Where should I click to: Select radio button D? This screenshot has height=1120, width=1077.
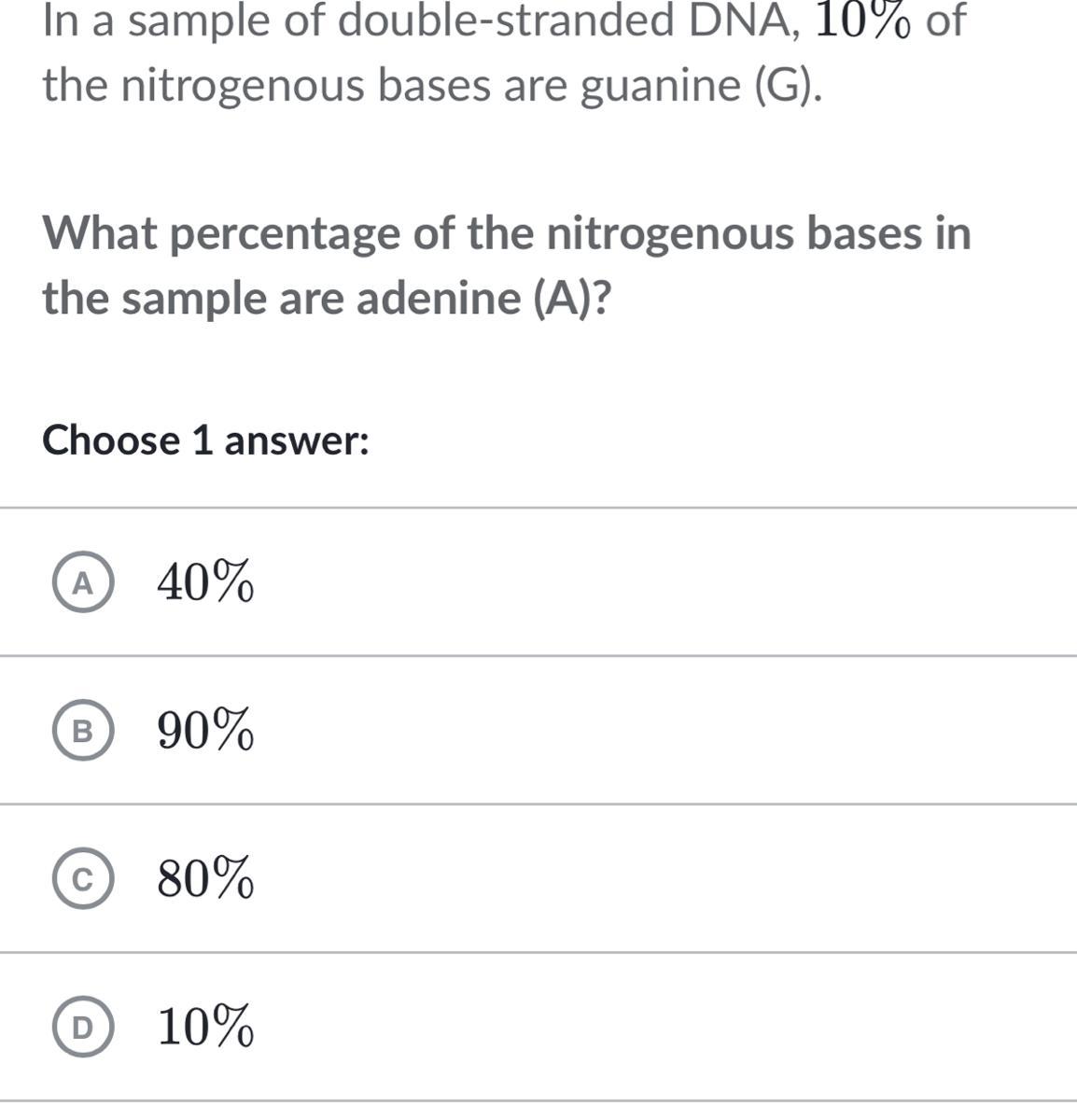pos(83,1028)
